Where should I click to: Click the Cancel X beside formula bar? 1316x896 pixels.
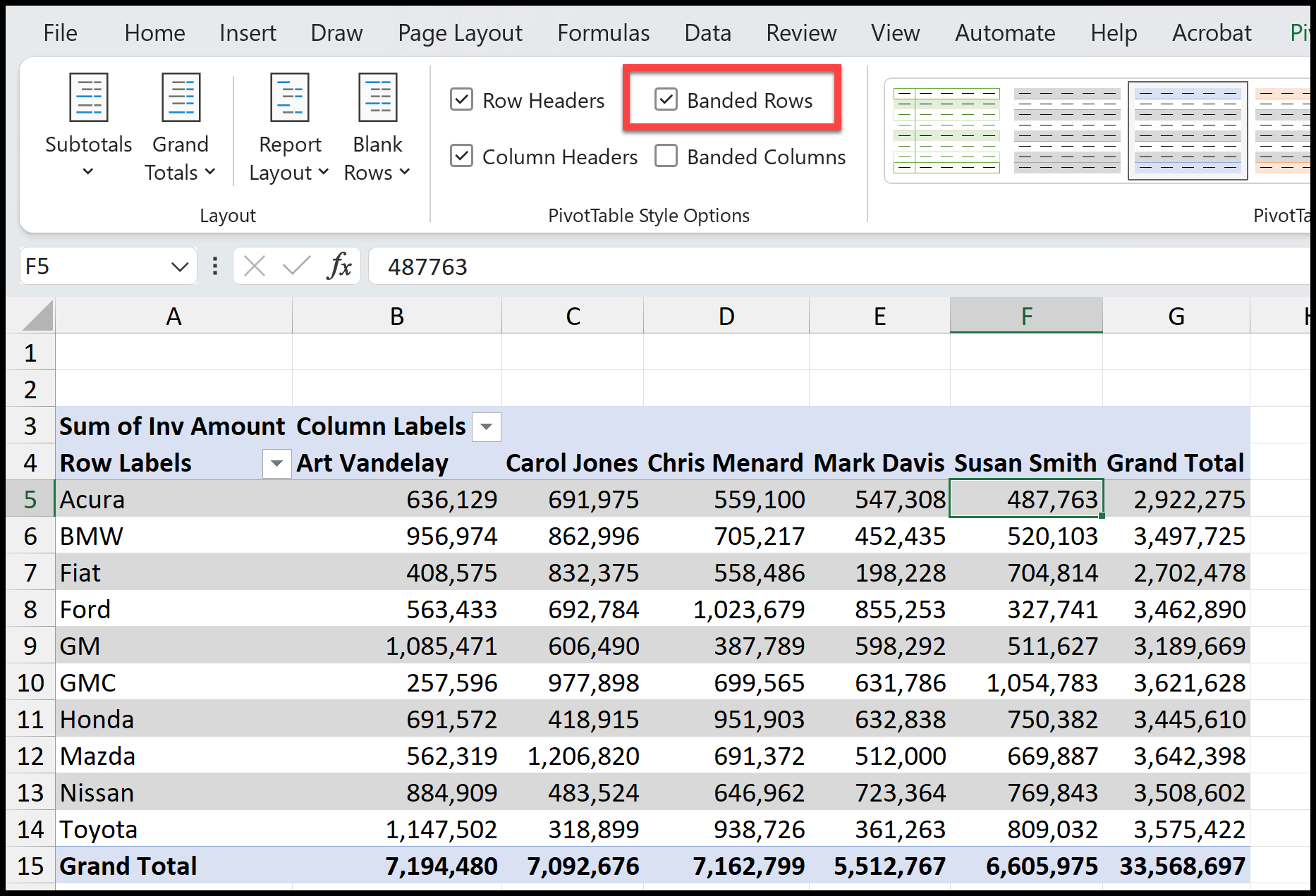255,266
